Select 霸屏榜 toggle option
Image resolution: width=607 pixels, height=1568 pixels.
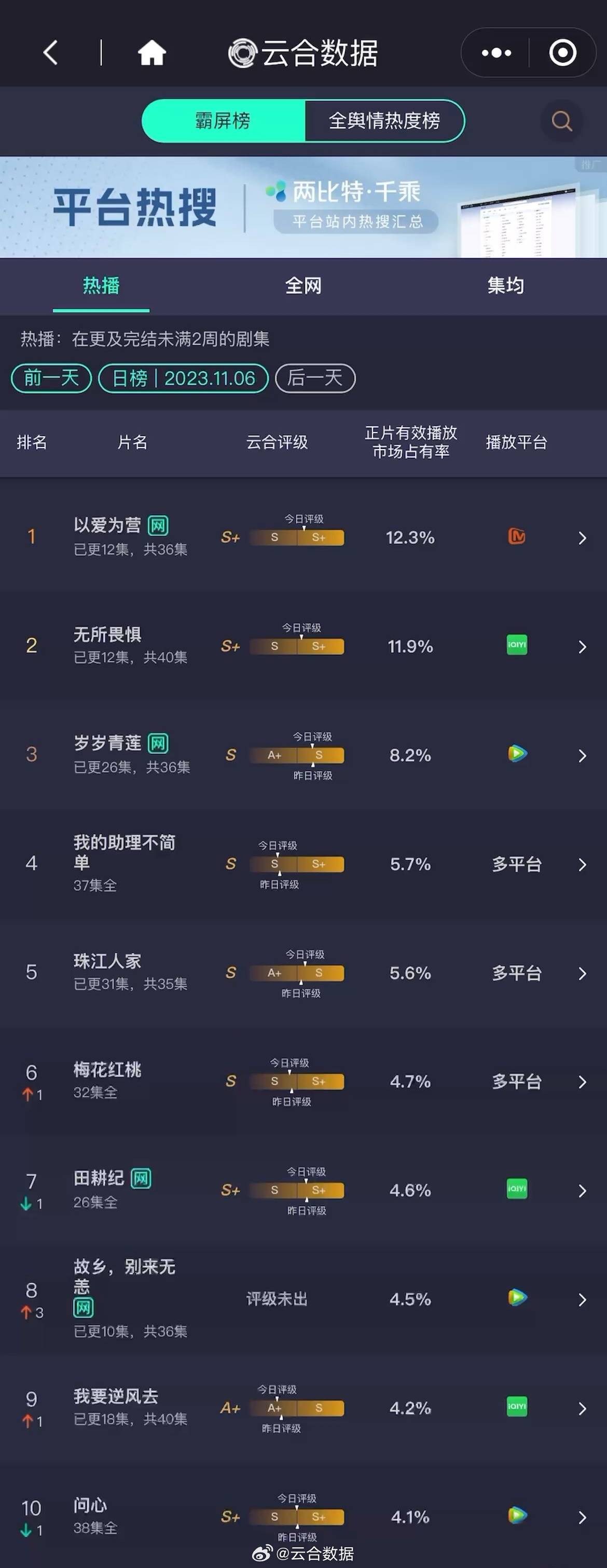pos(223,120)
